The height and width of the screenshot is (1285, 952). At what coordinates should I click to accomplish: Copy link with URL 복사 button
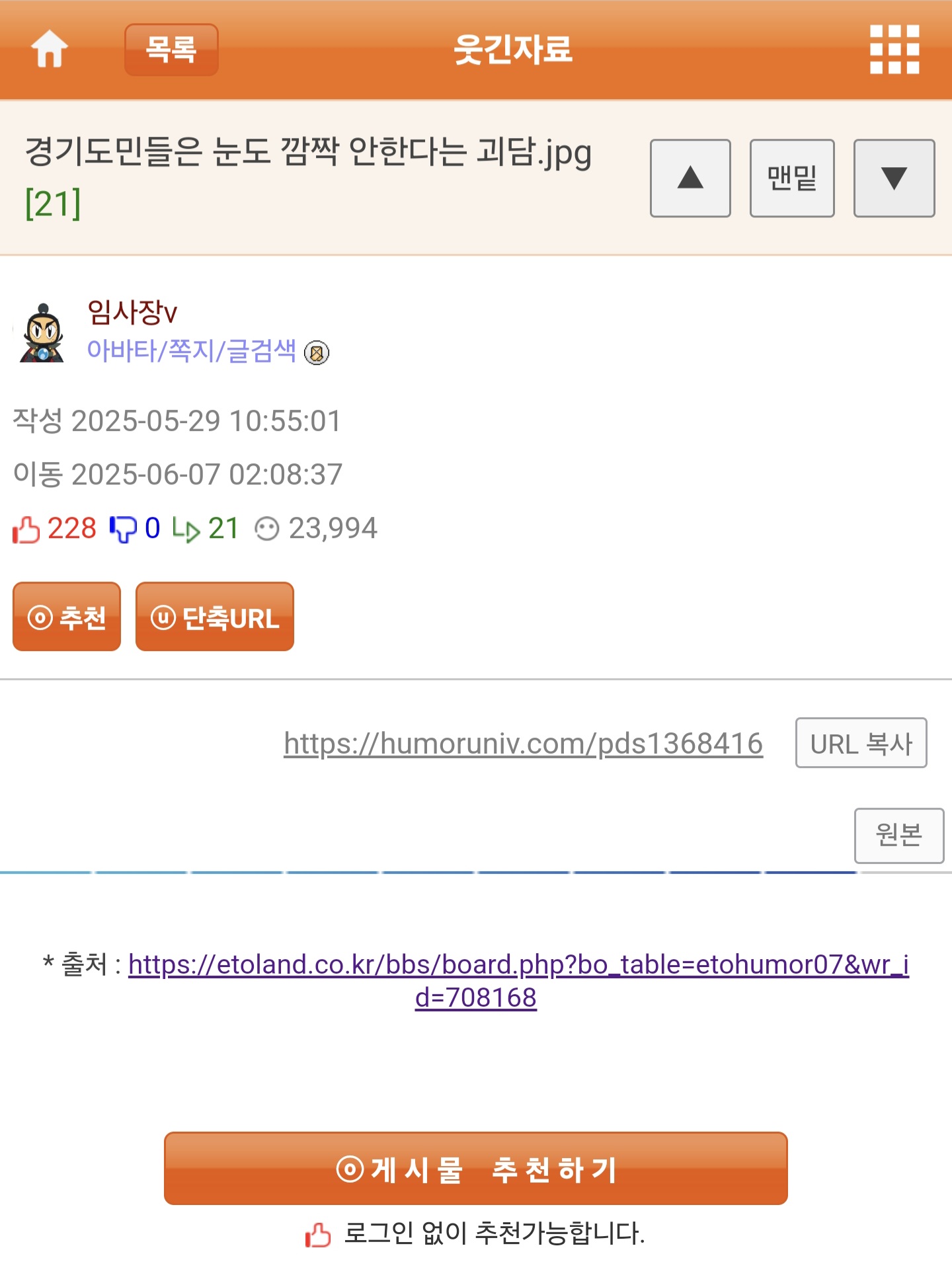pyautogui.click(x=861, y=743)
